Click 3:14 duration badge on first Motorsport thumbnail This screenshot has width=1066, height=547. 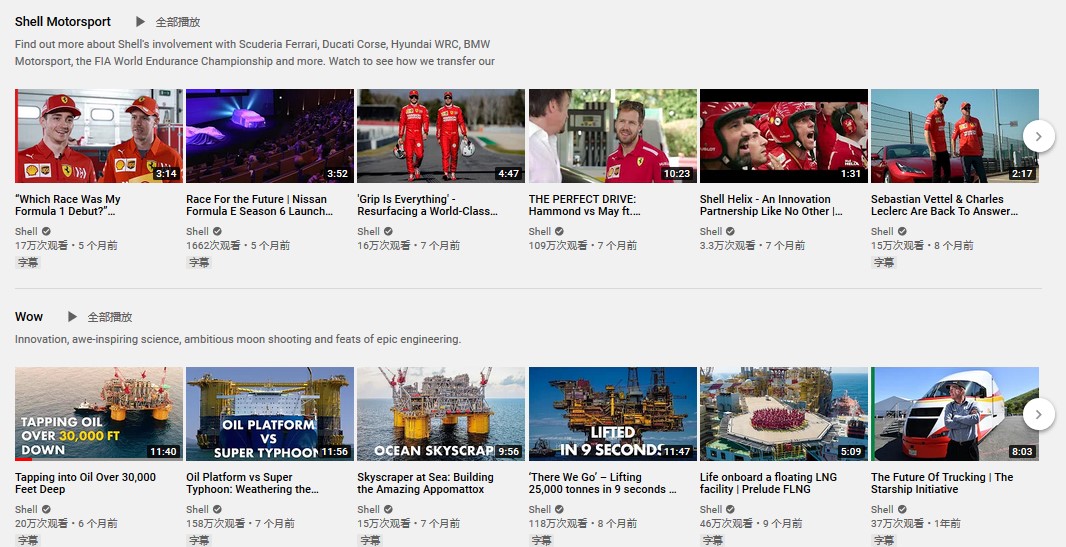(166, 173)
